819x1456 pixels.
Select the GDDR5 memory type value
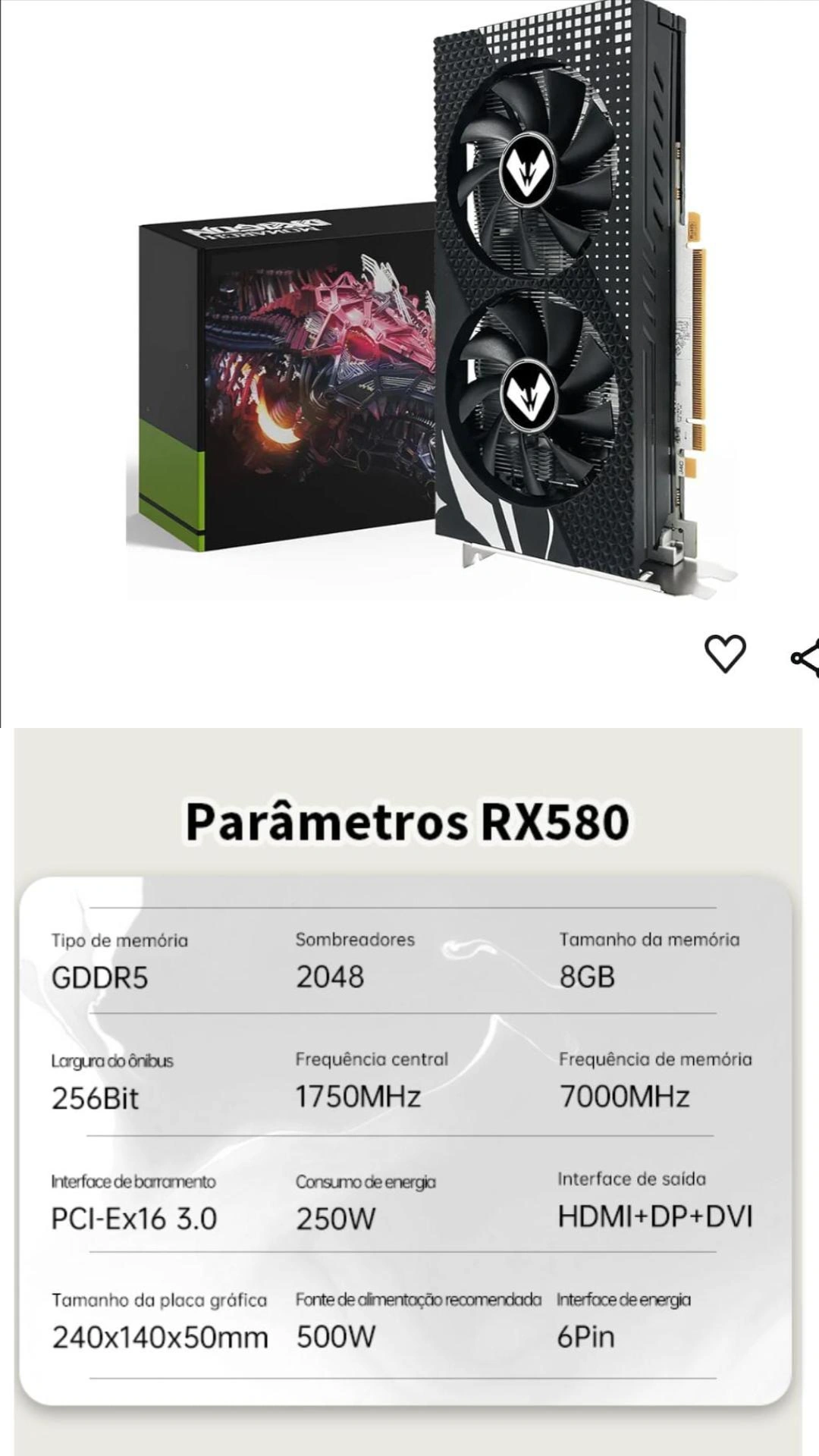coord(99,977)
